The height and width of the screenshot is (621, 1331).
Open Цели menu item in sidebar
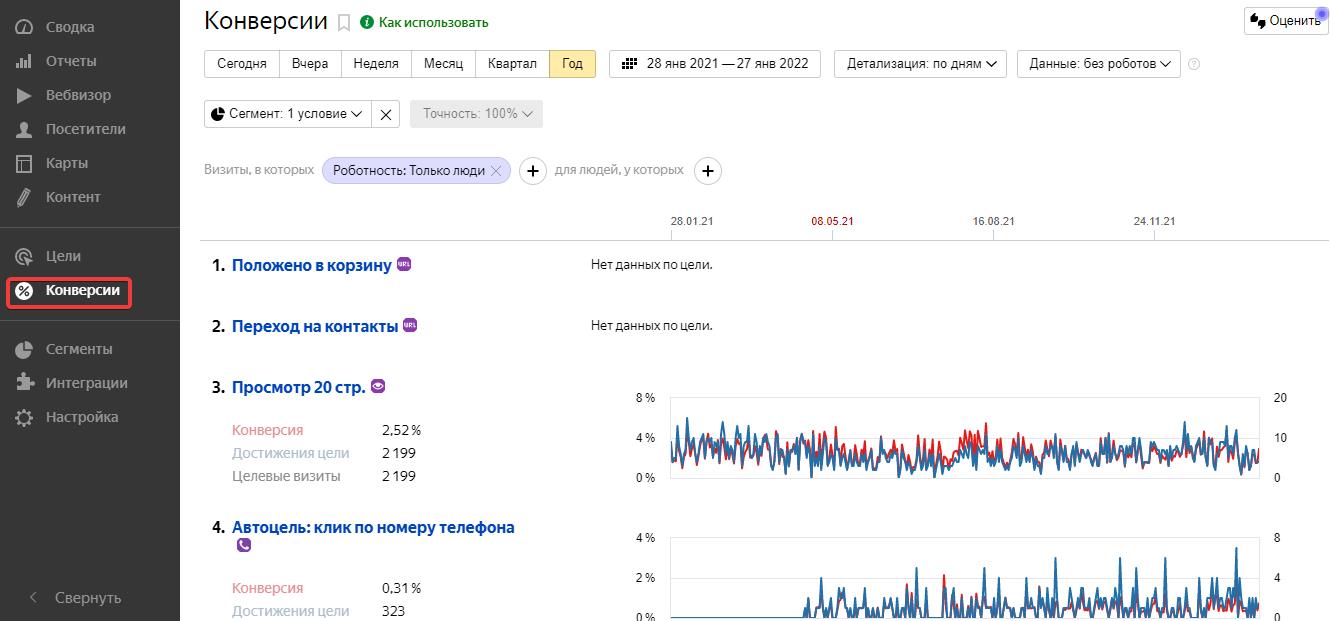63,256
